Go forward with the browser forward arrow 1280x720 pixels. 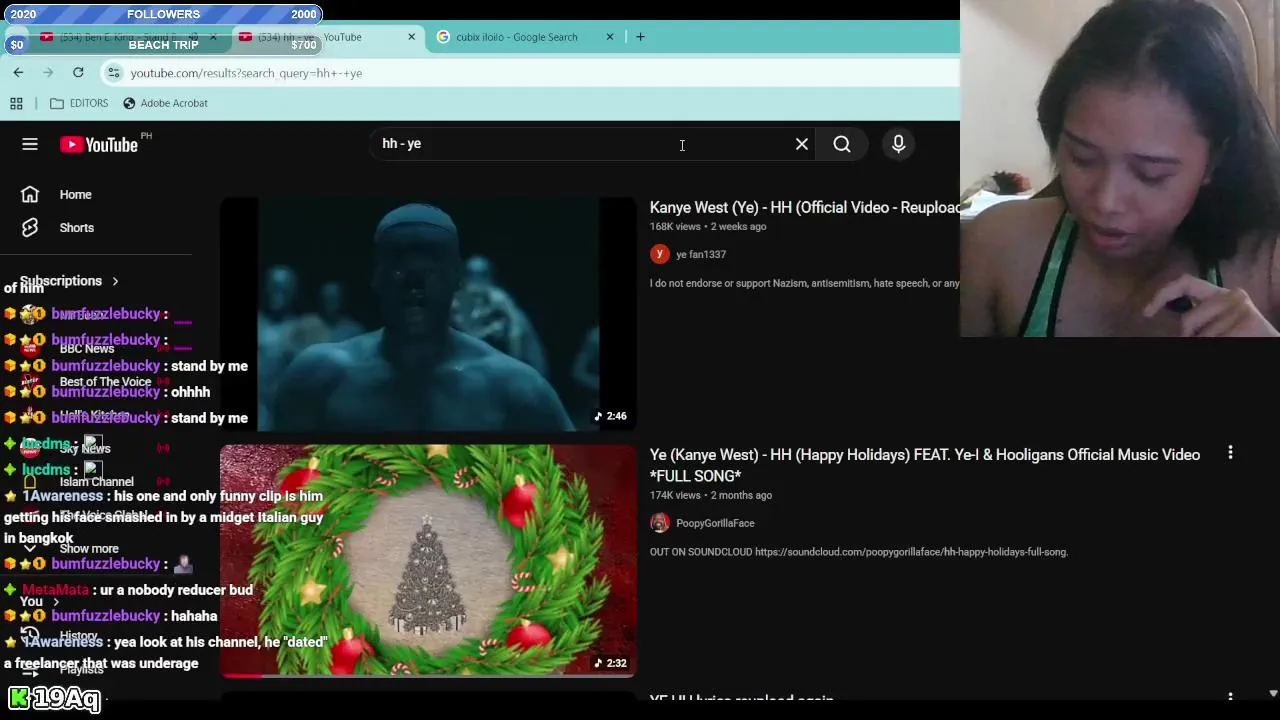(48, 72)
